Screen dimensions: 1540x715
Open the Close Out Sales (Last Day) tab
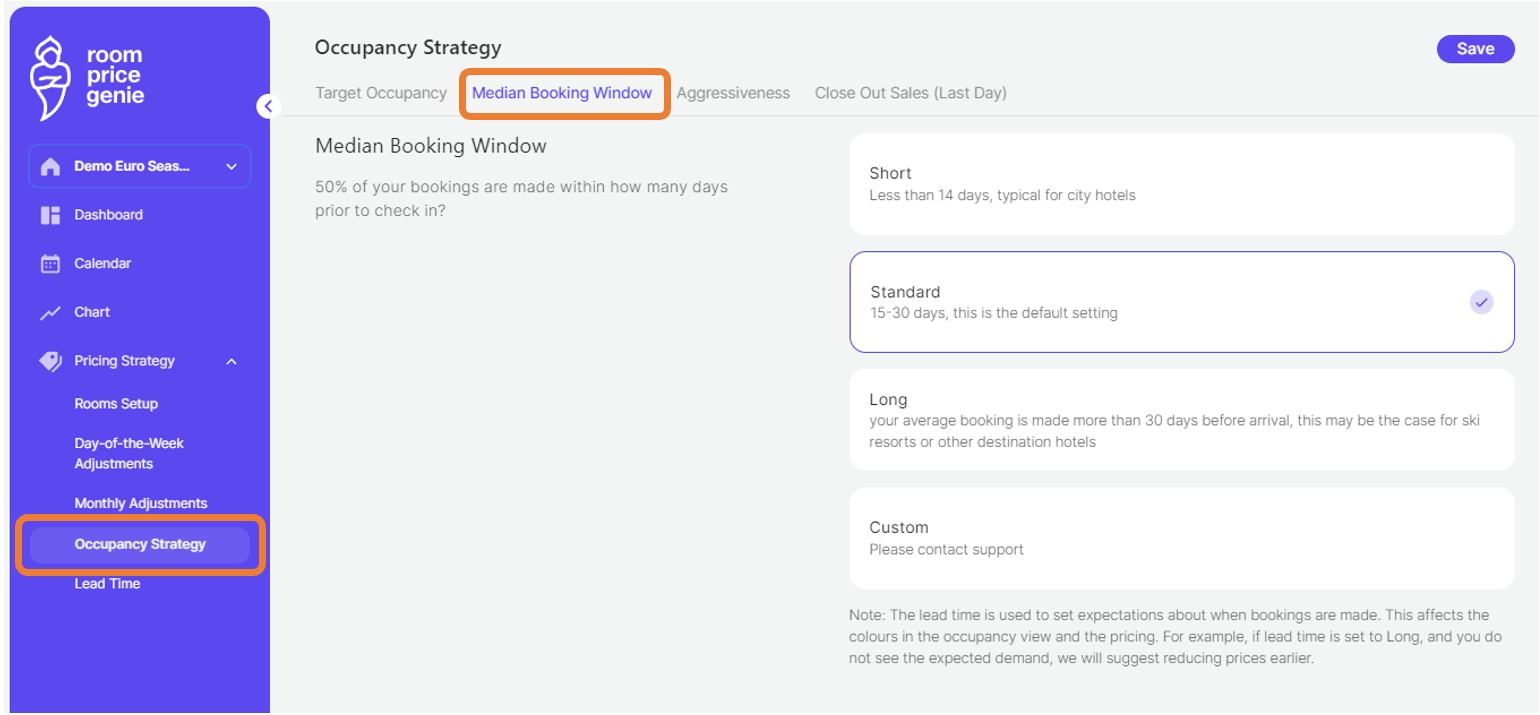tap(910, 93)
